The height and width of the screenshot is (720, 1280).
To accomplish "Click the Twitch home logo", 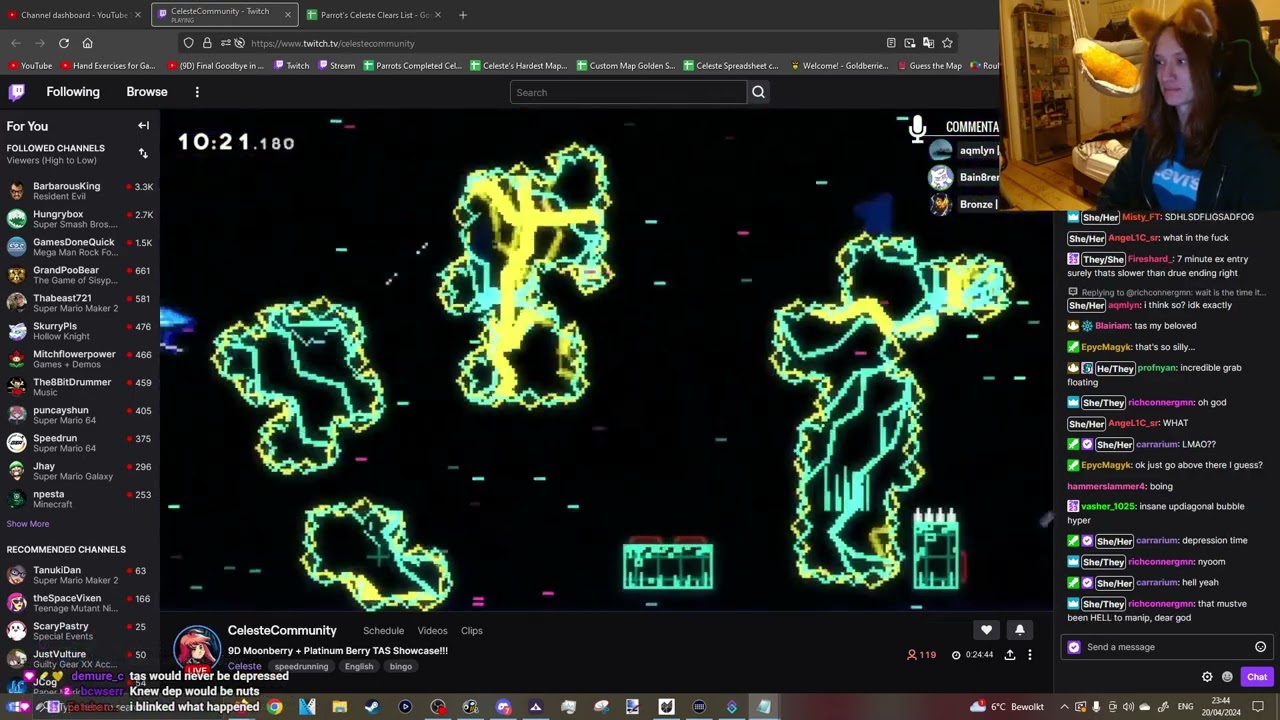I will [17, 92].
